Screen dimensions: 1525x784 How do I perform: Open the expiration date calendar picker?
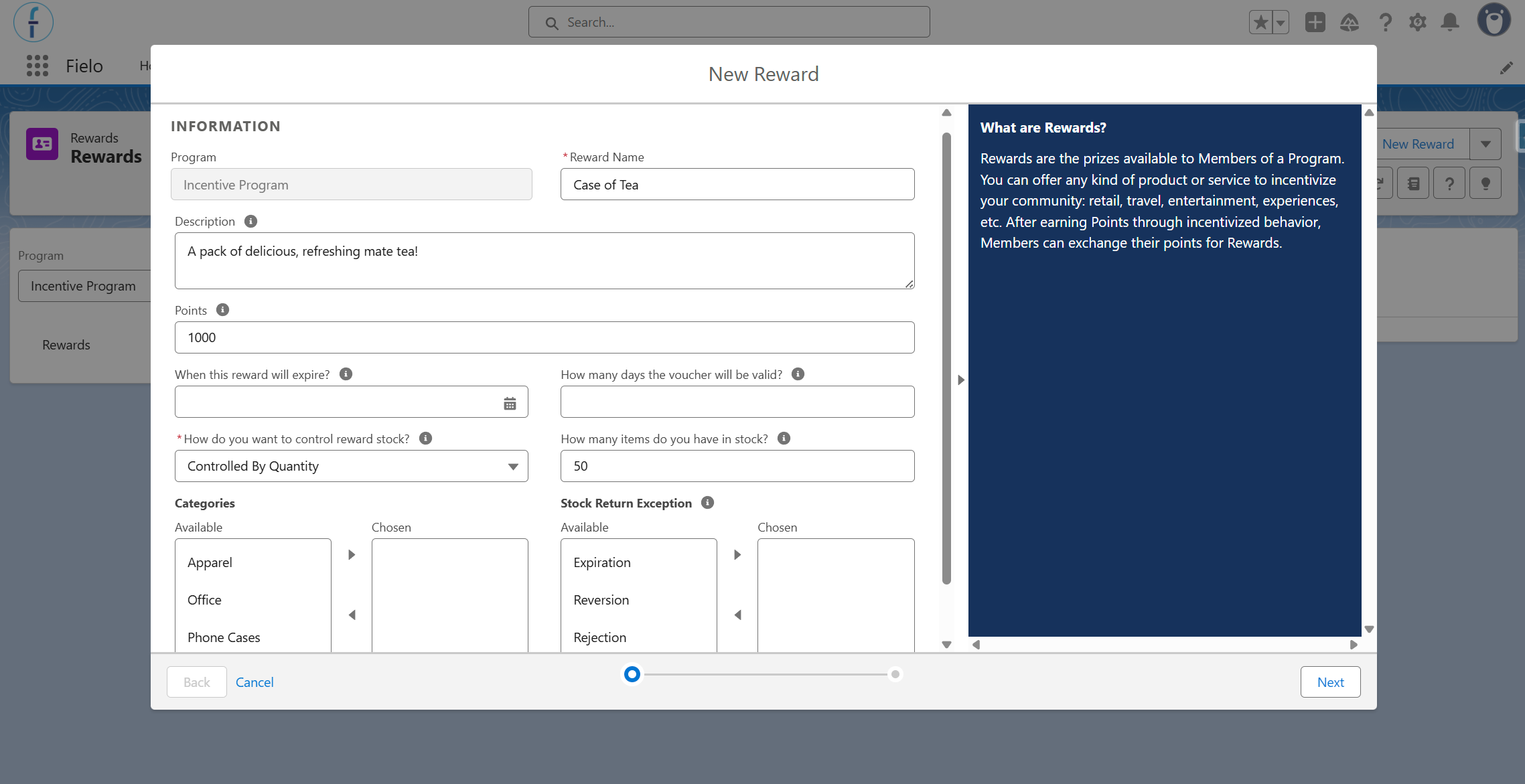point(510,403)
